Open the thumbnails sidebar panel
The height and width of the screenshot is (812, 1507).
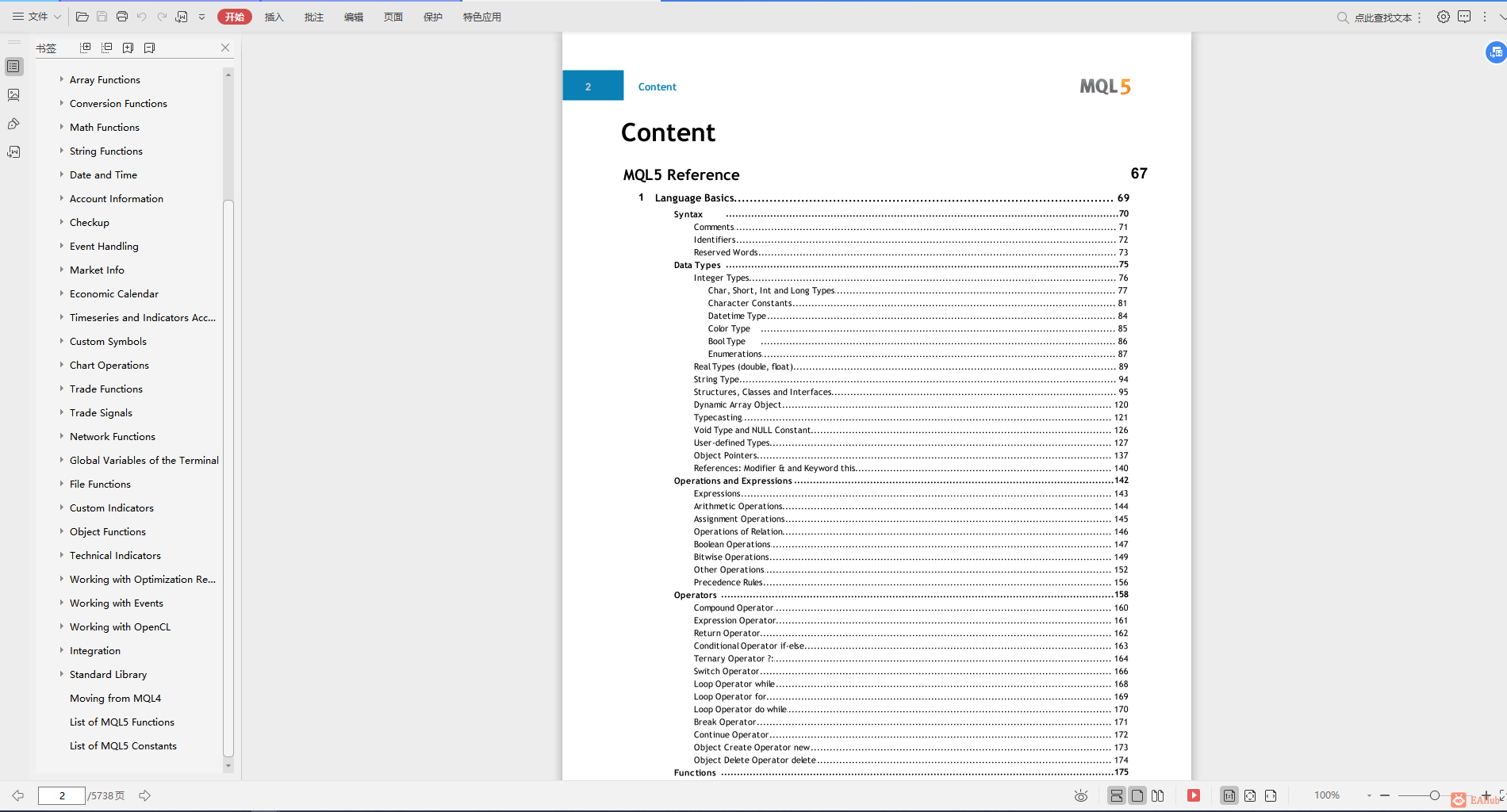[13, 95]
